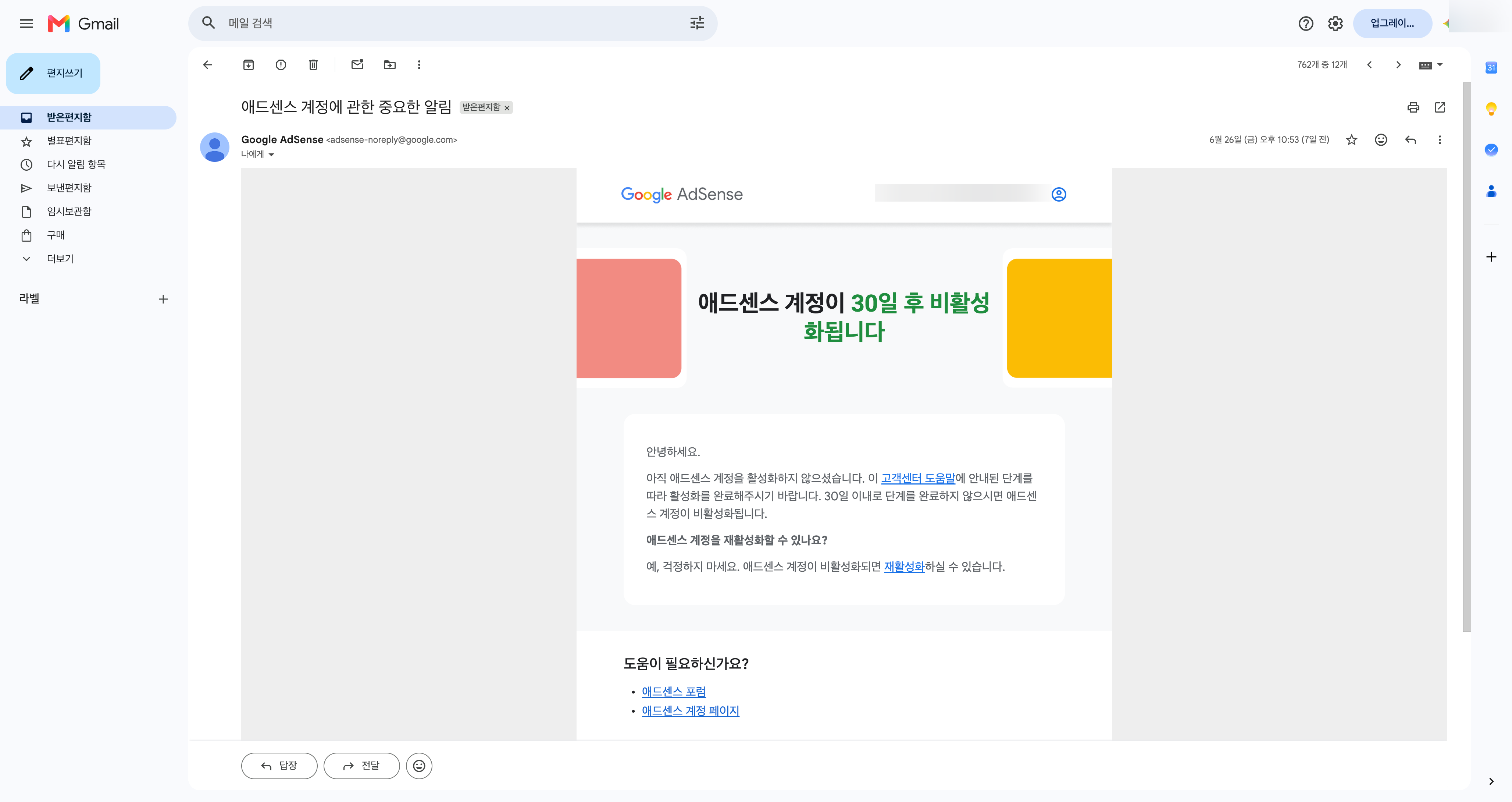
Task: Move email to a folder icon
Action: [x=390, y=65]
